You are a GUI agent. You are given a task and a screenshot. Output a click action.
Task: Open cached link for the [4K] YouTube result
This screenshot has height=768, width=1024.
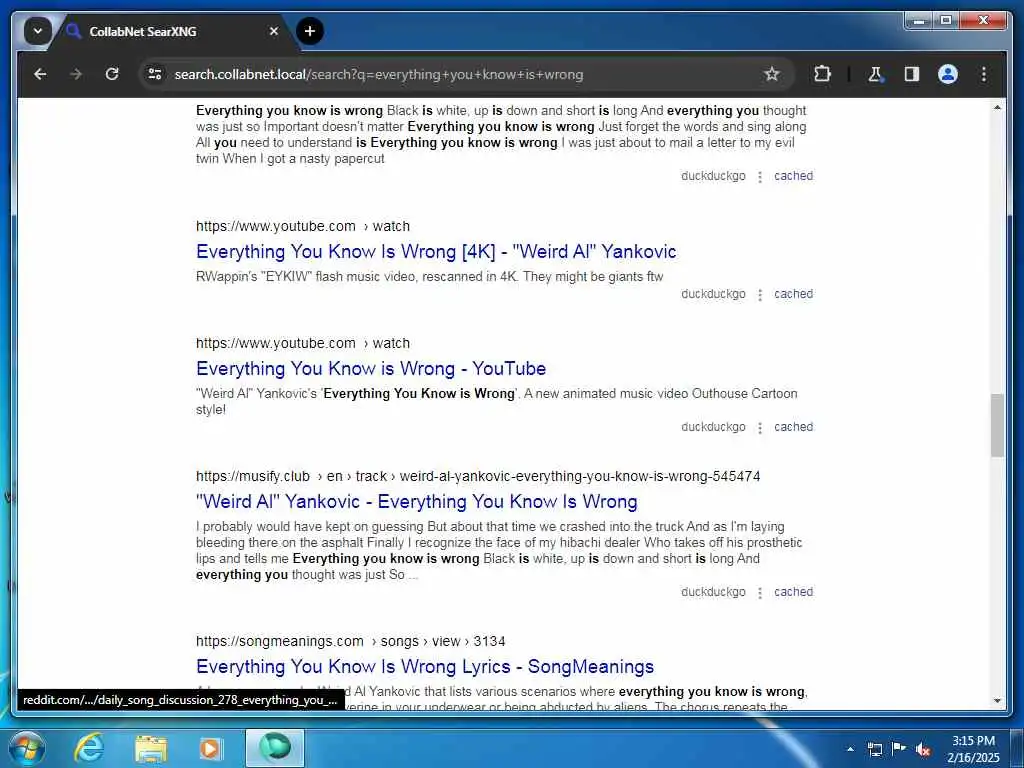793,294
